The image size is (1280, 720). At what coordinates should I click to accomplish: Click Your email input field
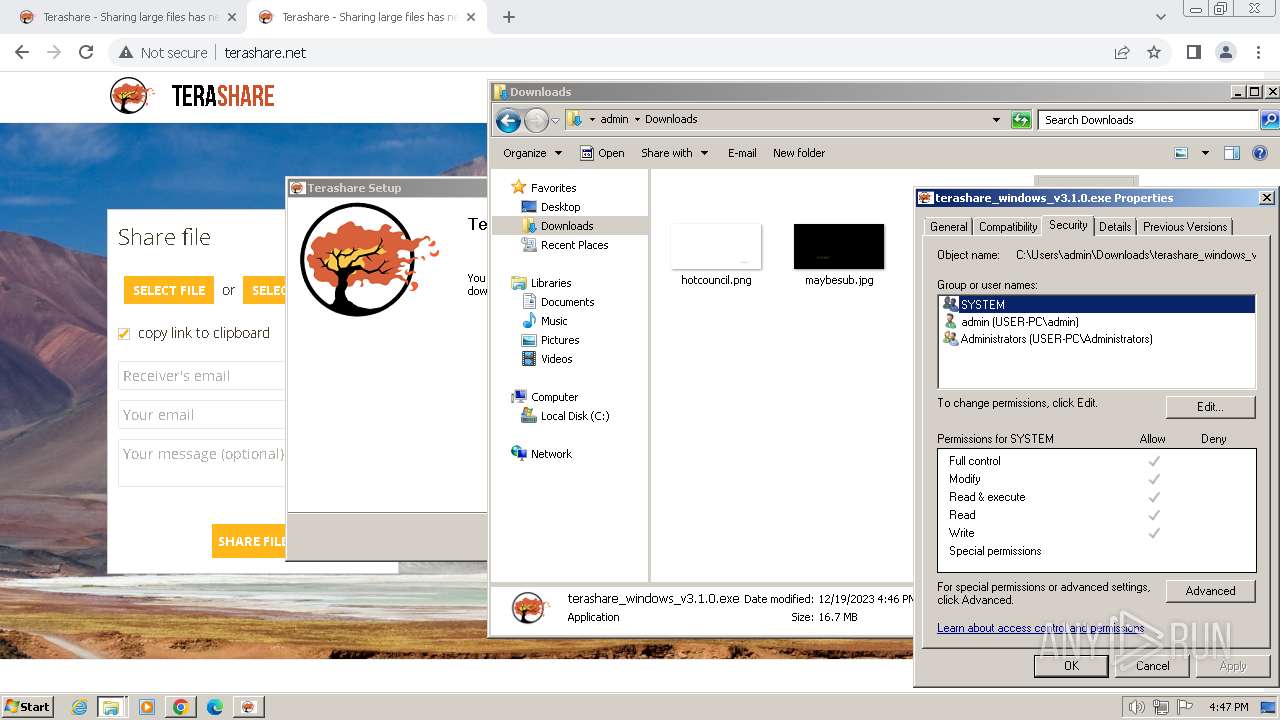click(202, 415)
